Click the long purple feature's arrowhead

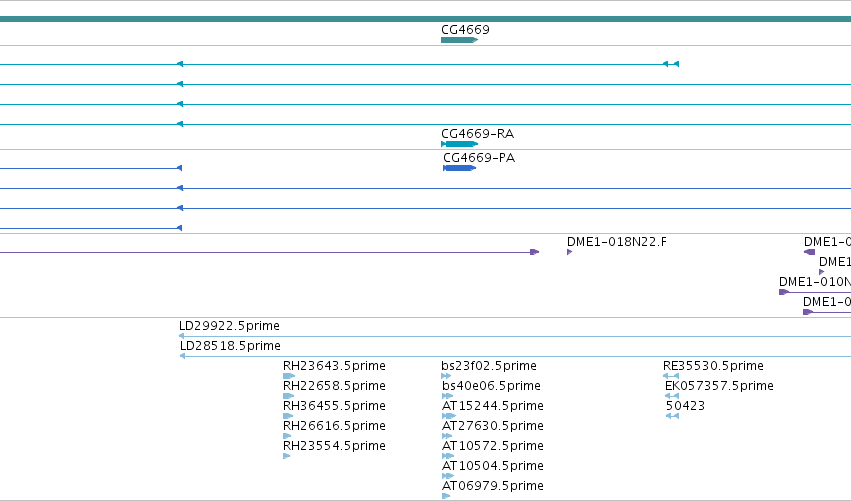535,252
